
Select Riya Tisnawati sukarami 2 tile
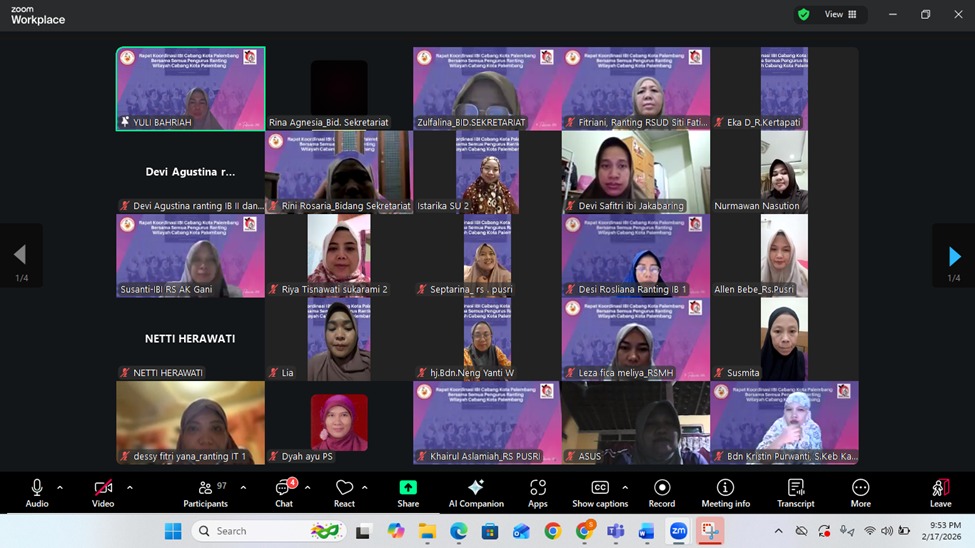[339, 256]
